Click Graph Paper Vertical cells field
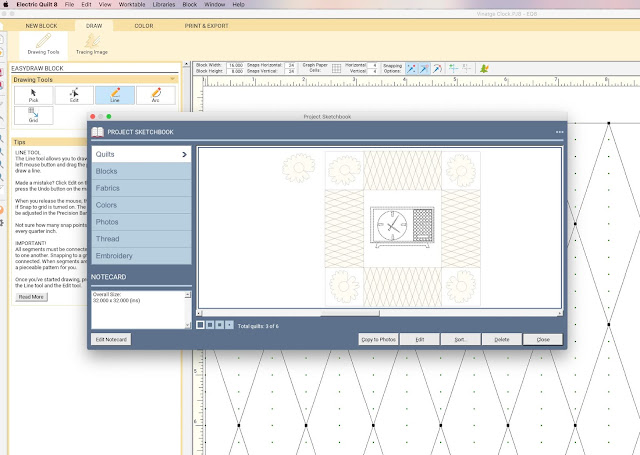This screenshot has width=640, height=455. [373, 71]
